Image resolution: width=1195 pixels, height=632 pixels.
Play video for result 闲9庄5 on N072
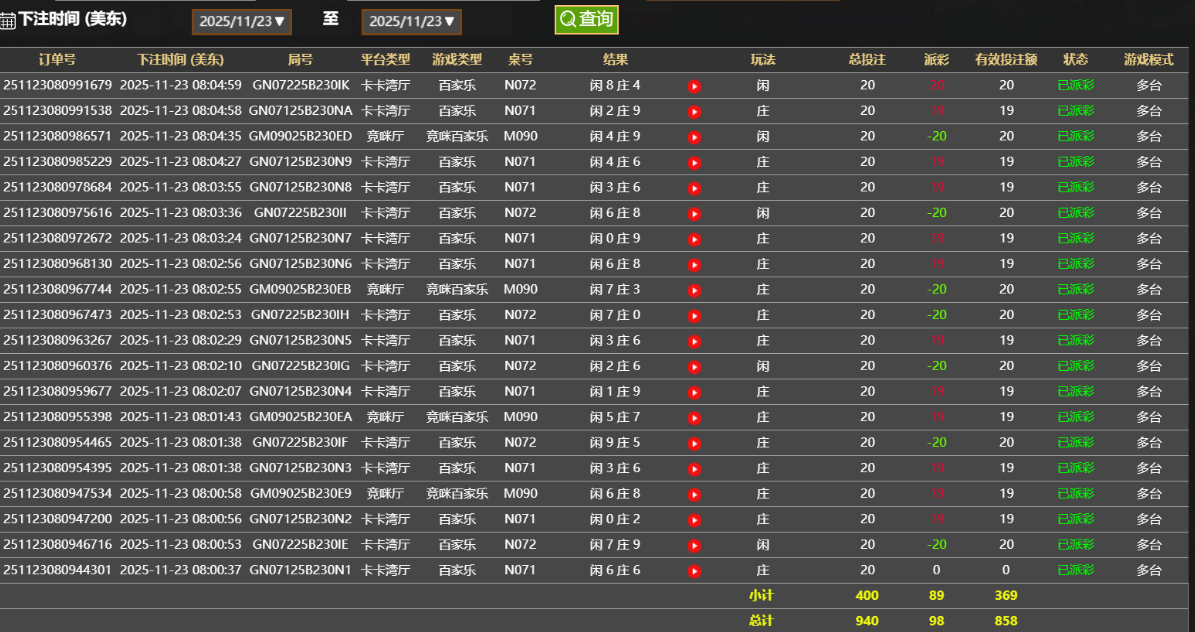[694, 442]
